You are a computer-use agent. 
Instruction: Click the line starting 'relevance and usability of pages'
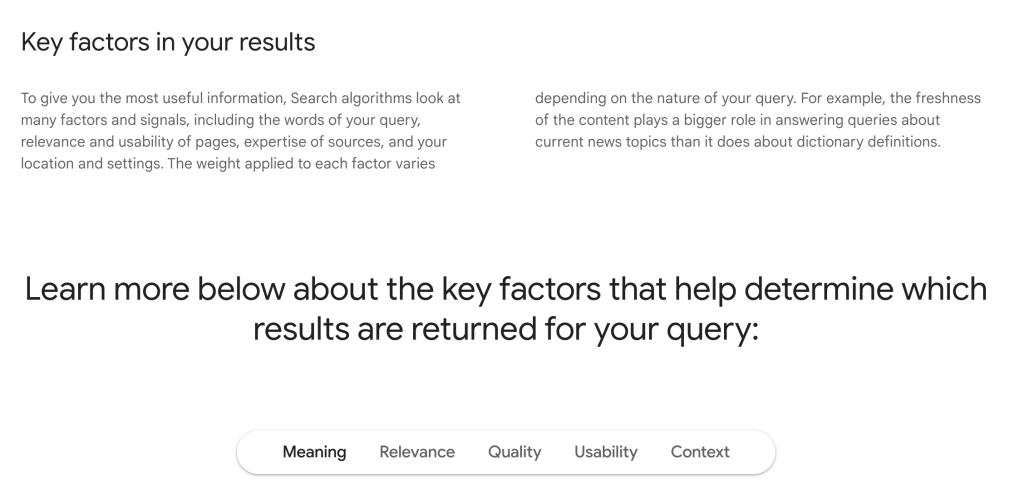[234, 142]
